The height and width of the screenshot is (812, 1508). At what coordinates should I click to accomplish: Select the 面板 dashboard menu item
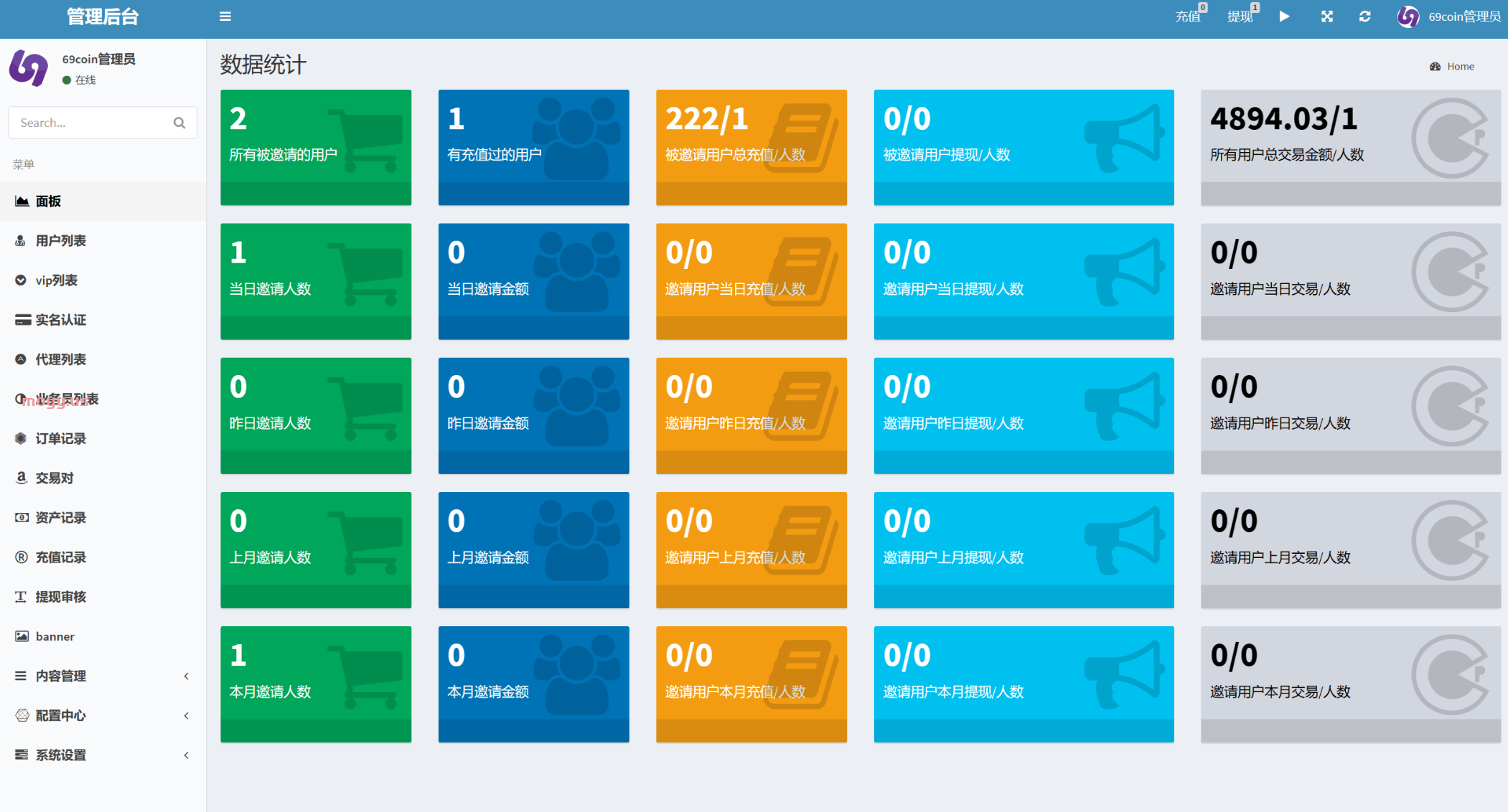click(103, 201)
